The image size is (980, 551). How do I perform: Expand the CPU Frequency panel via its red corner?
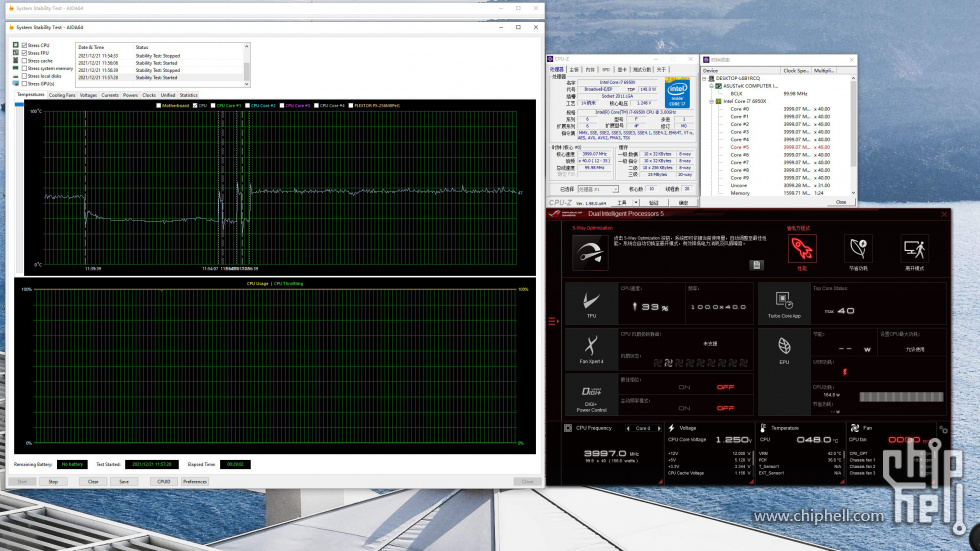[660, 482]
